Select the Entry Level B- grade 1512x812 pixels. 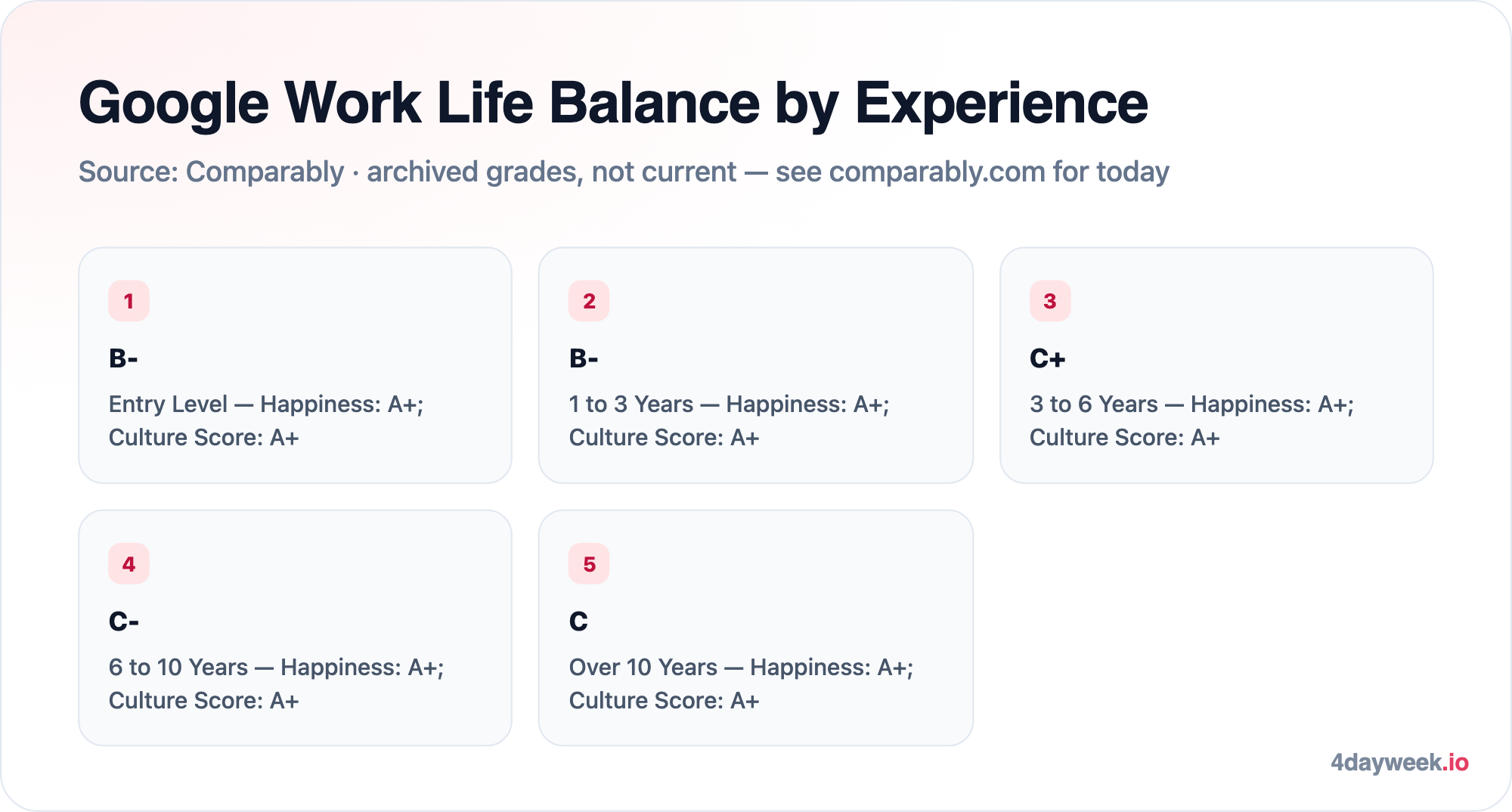point(123,358)
